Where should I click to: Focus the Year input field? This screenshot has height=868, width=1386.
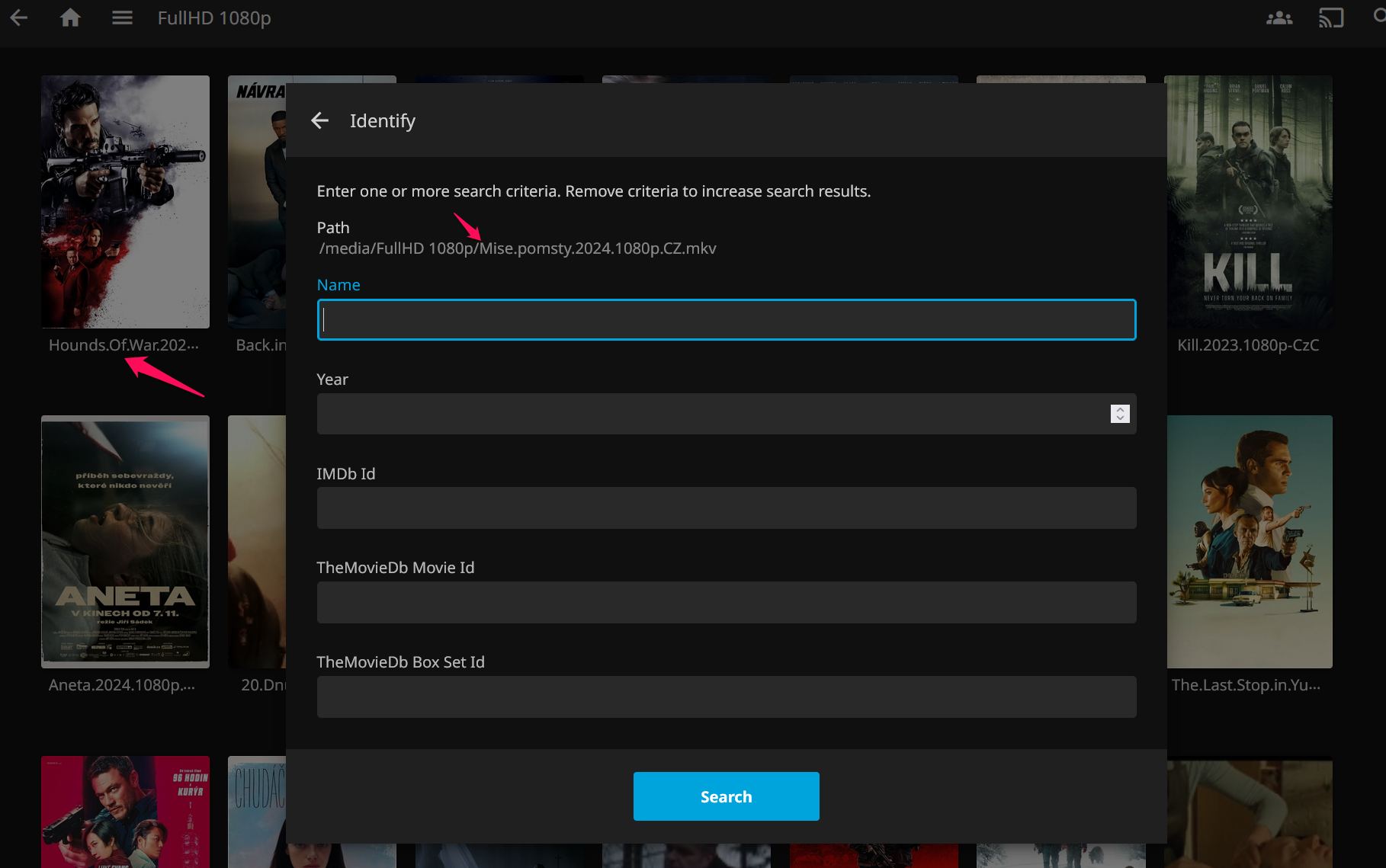point(709,414)
